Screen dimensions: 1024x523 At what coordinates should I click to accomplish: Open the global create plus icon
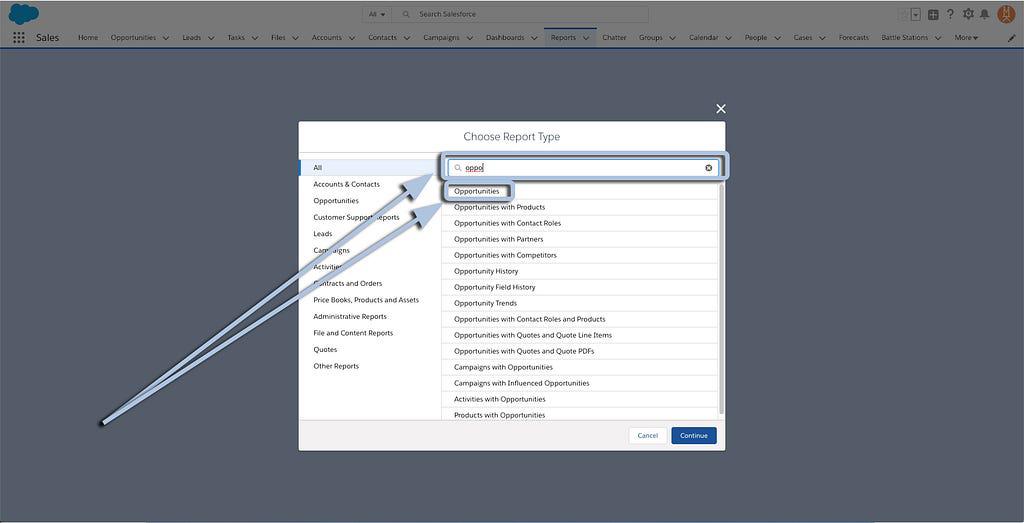(x=933, y=14)
